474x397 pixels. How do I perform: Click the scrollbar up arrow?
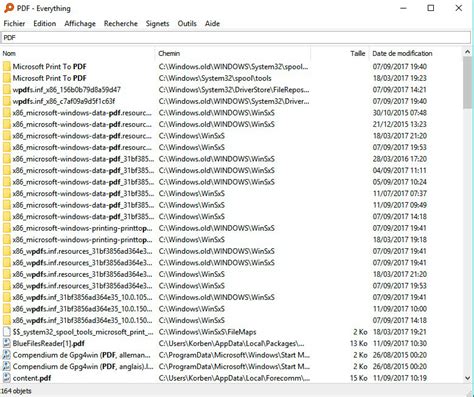coord(467,52)
